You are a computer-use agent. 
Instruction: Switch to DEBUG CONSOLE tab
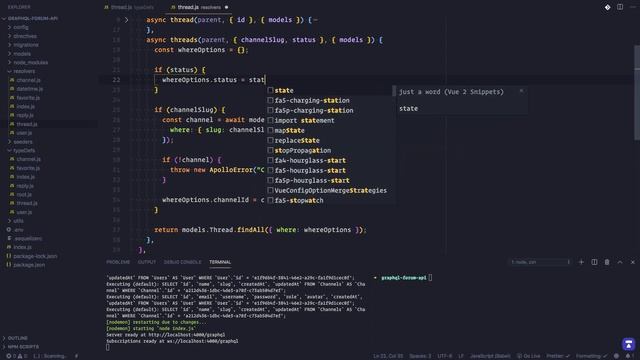tap(182, 262)
